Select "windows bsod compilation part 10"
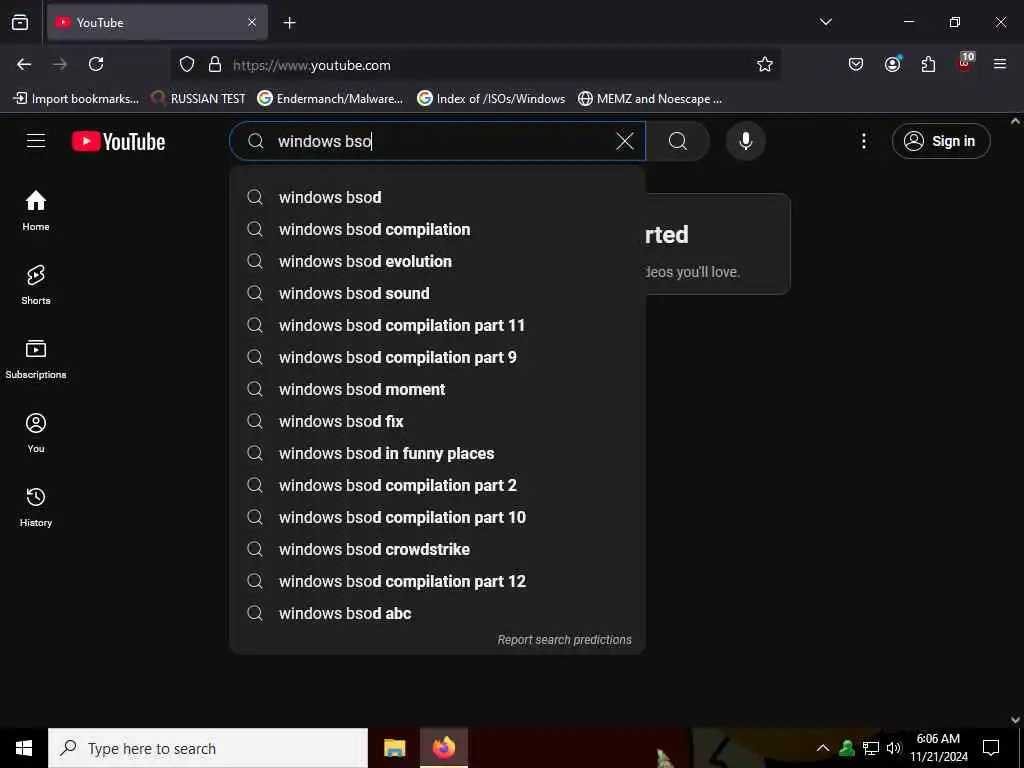 coord(438,517)
